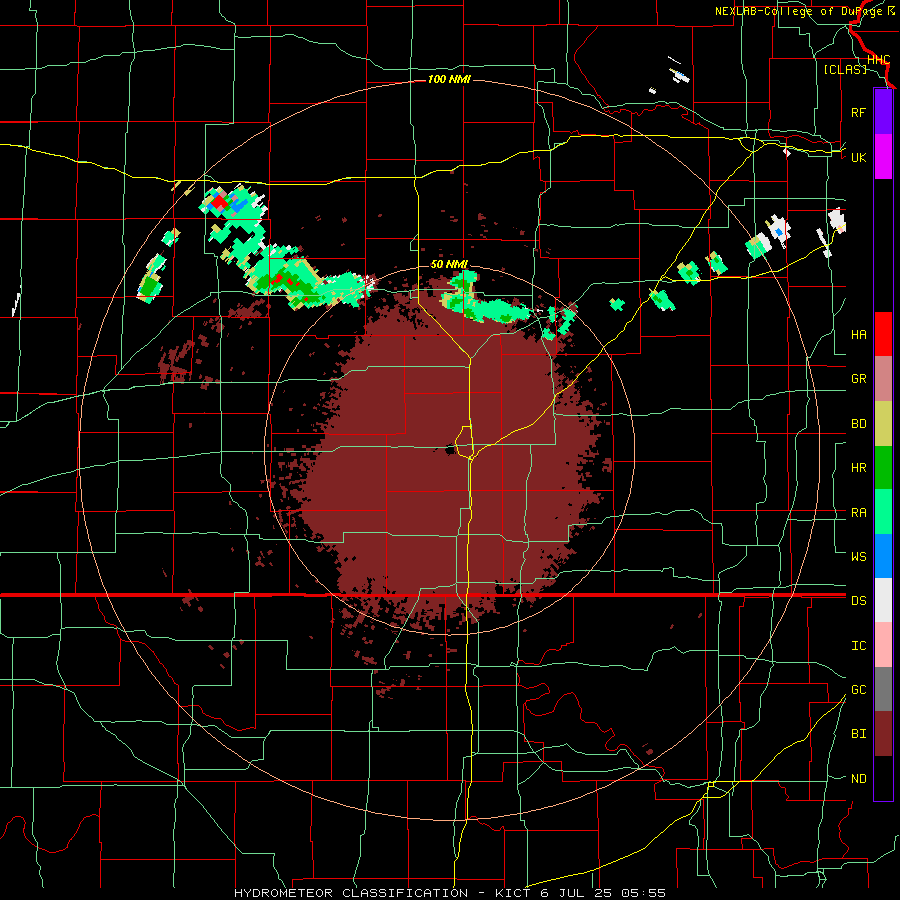Click the BI legend label
The image size is (900, 900).
(858, 734)
